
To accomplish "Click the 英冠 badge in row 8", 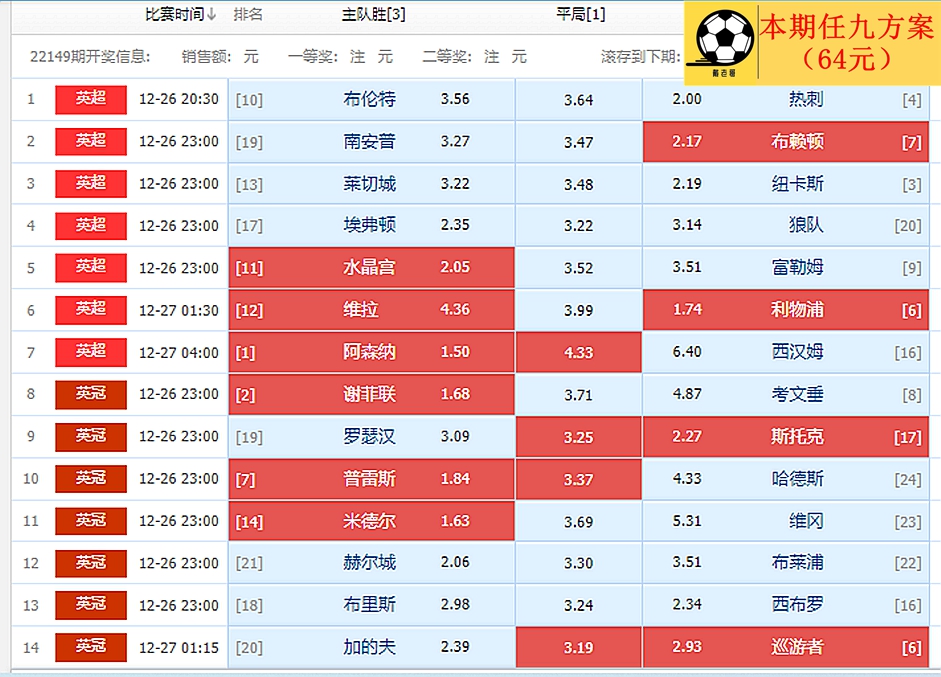I will click(x=91, y=394).
